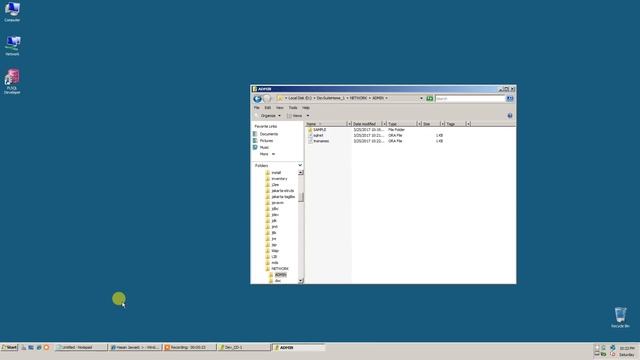The width and height of the screenshot is (640, 360).
Task: Select the jakarta-struts folder in the tree
Action: tap(282, 191)
